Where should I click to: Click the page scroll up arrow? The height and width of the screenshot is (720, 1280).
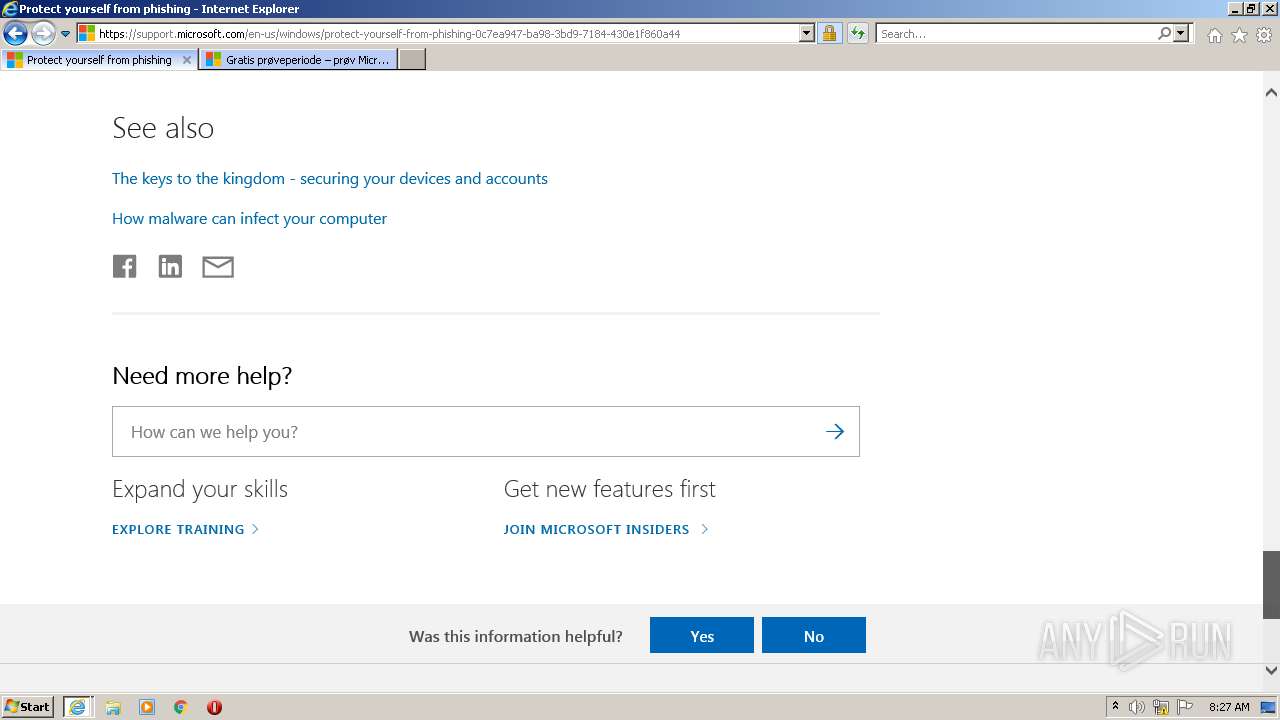1271,92
